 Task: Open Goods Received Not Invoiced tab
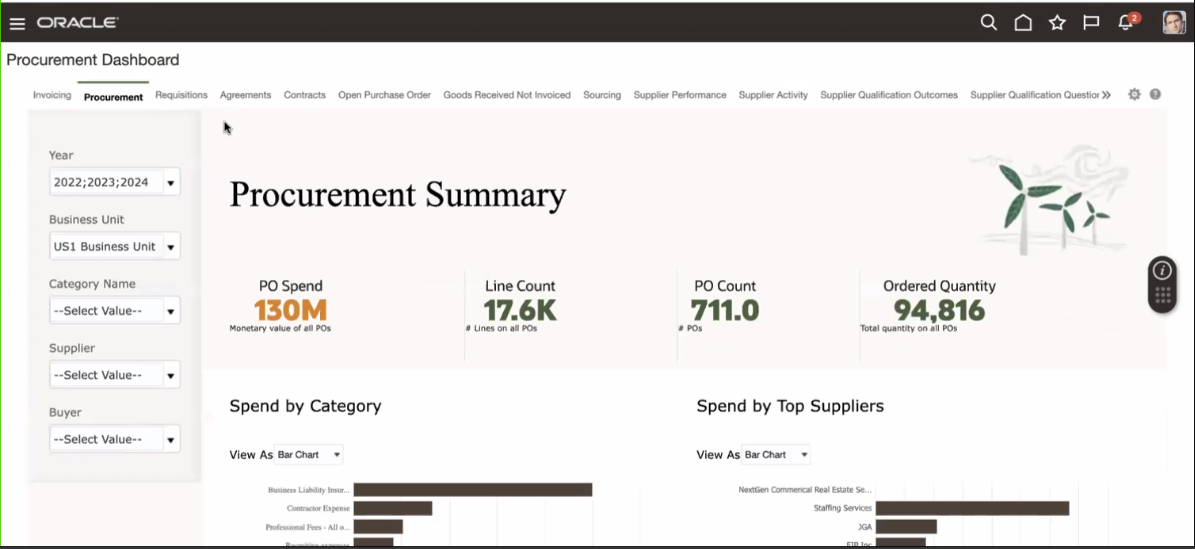pyautogui.click(x=507, y=95)
